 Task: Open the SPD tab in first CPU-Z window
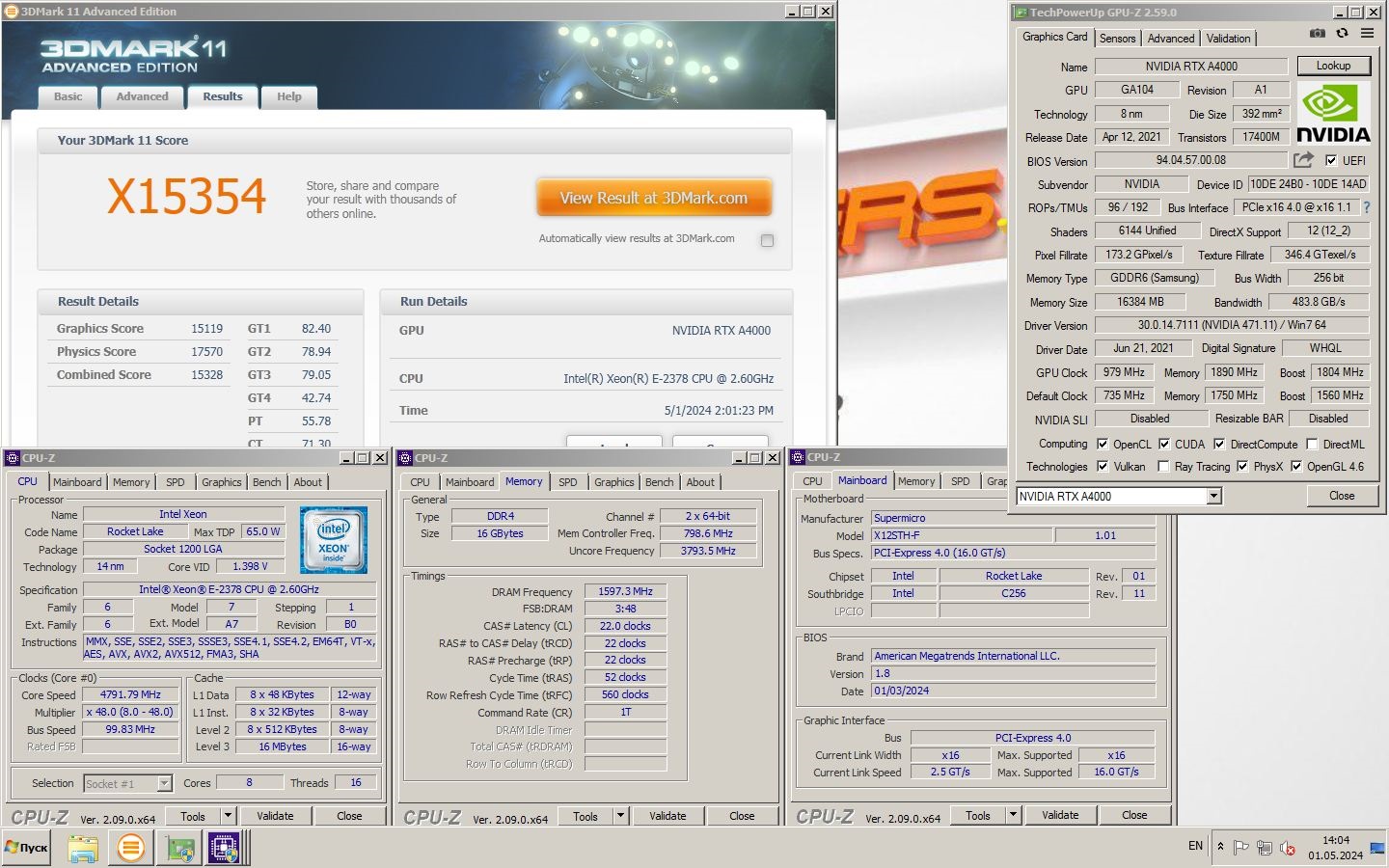(x=175, y=482)
